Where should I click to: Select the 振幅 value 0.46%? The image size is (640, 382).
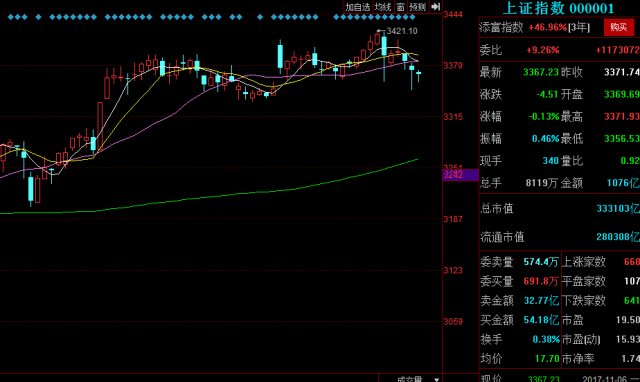[545, 139]
